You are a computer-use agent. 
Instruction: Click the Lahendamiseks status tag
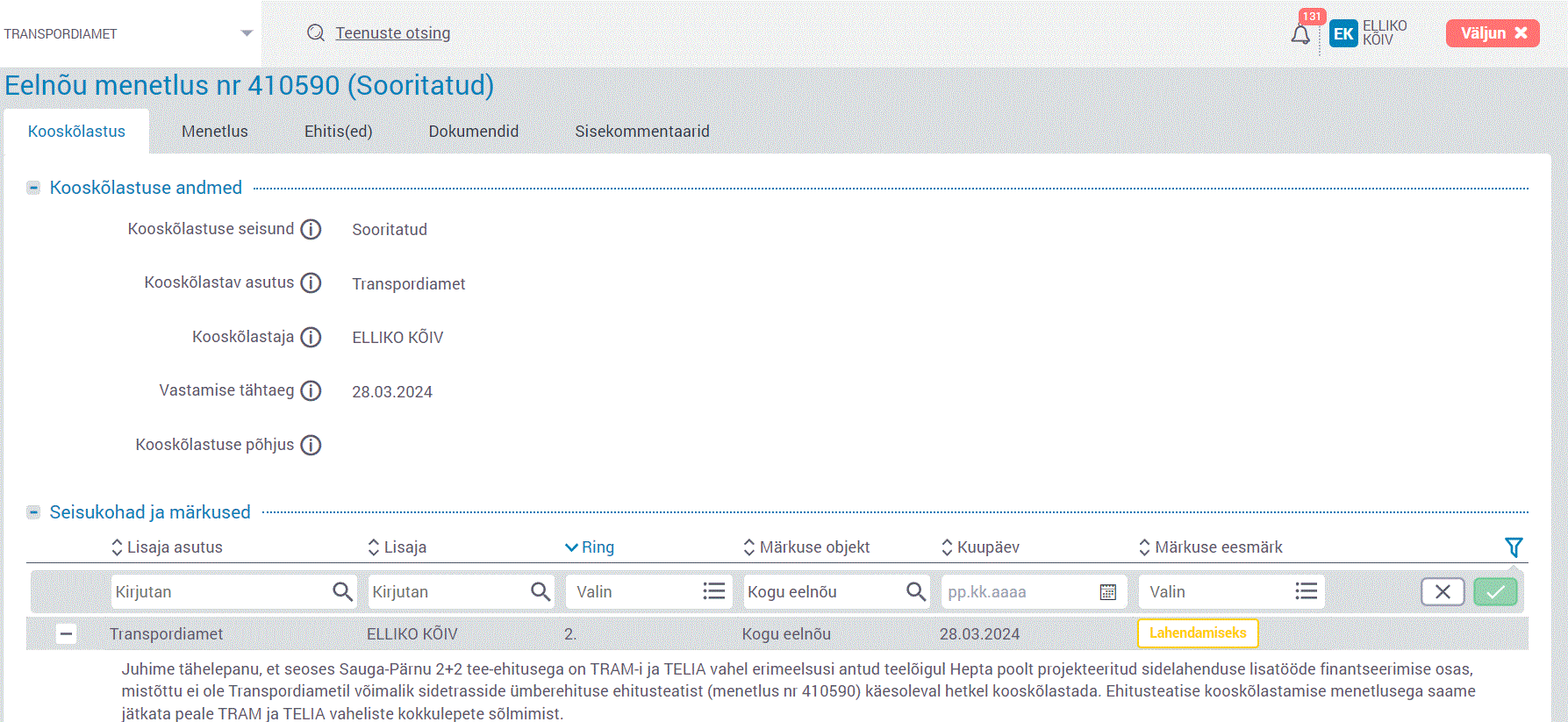pyautogui.click(x=1198, y=633)
